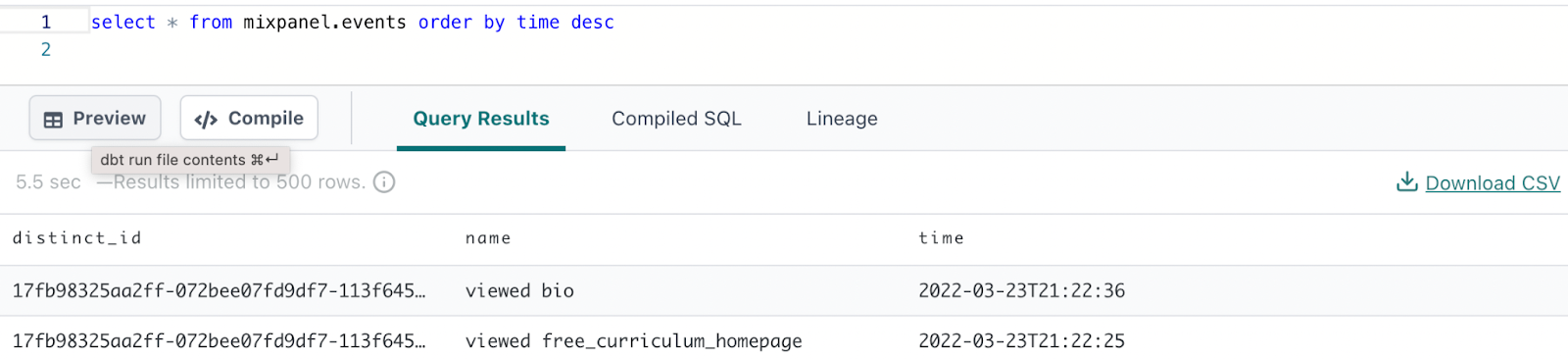Switch to the Compiled SQL tab
Viewport: 1568px width, 359px height.
676,119
